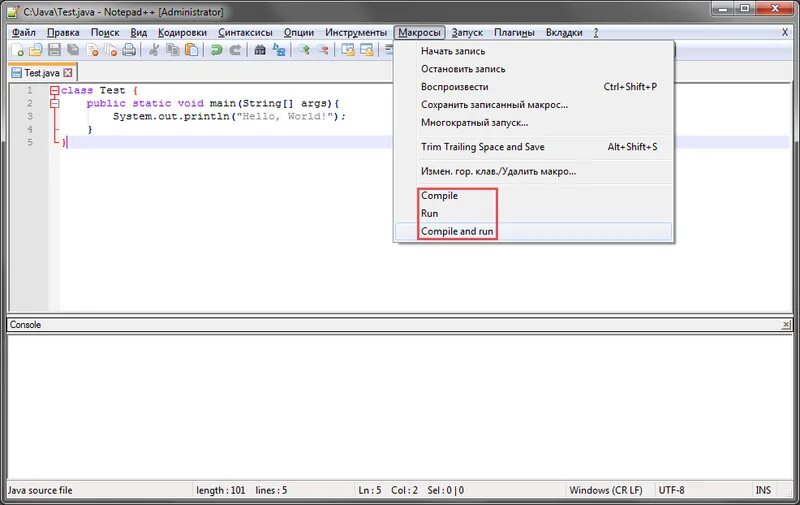The image size is (800, 505).
Task: Run the Compile macro
Action: coord(534,196)
